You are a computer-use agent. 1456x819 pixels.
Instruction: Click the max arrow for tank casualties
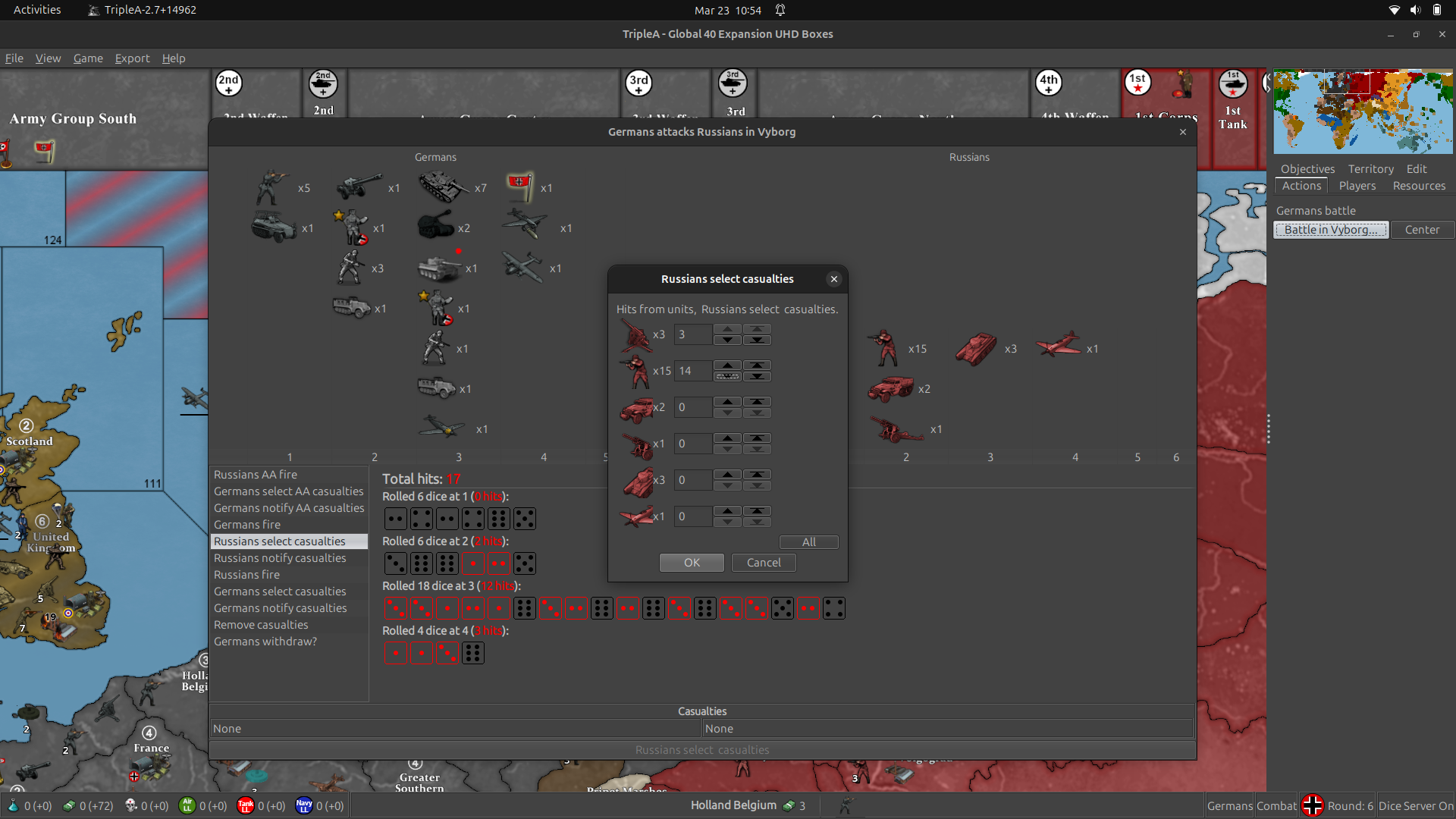pyautogui.click(x=756, y=475)
